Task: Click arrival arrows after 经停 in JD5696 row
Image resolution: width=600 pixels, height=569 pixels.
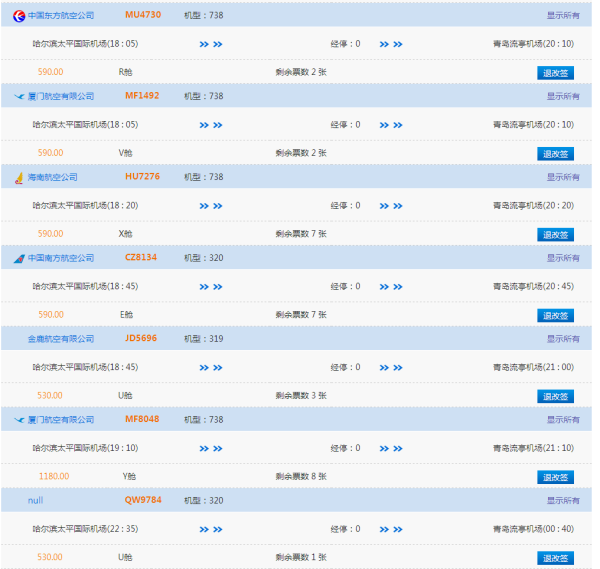Action: click(x=391, y=368)
